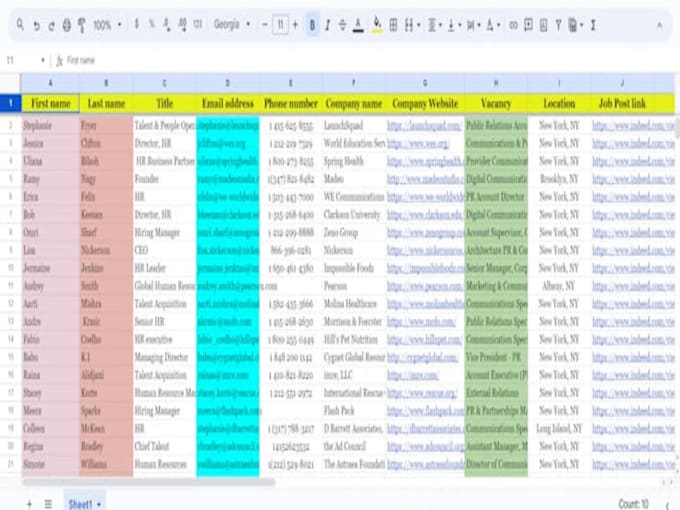Click the search menus magnifier icon
Viewport: 680px width, 510px height.
pos(20,25)
